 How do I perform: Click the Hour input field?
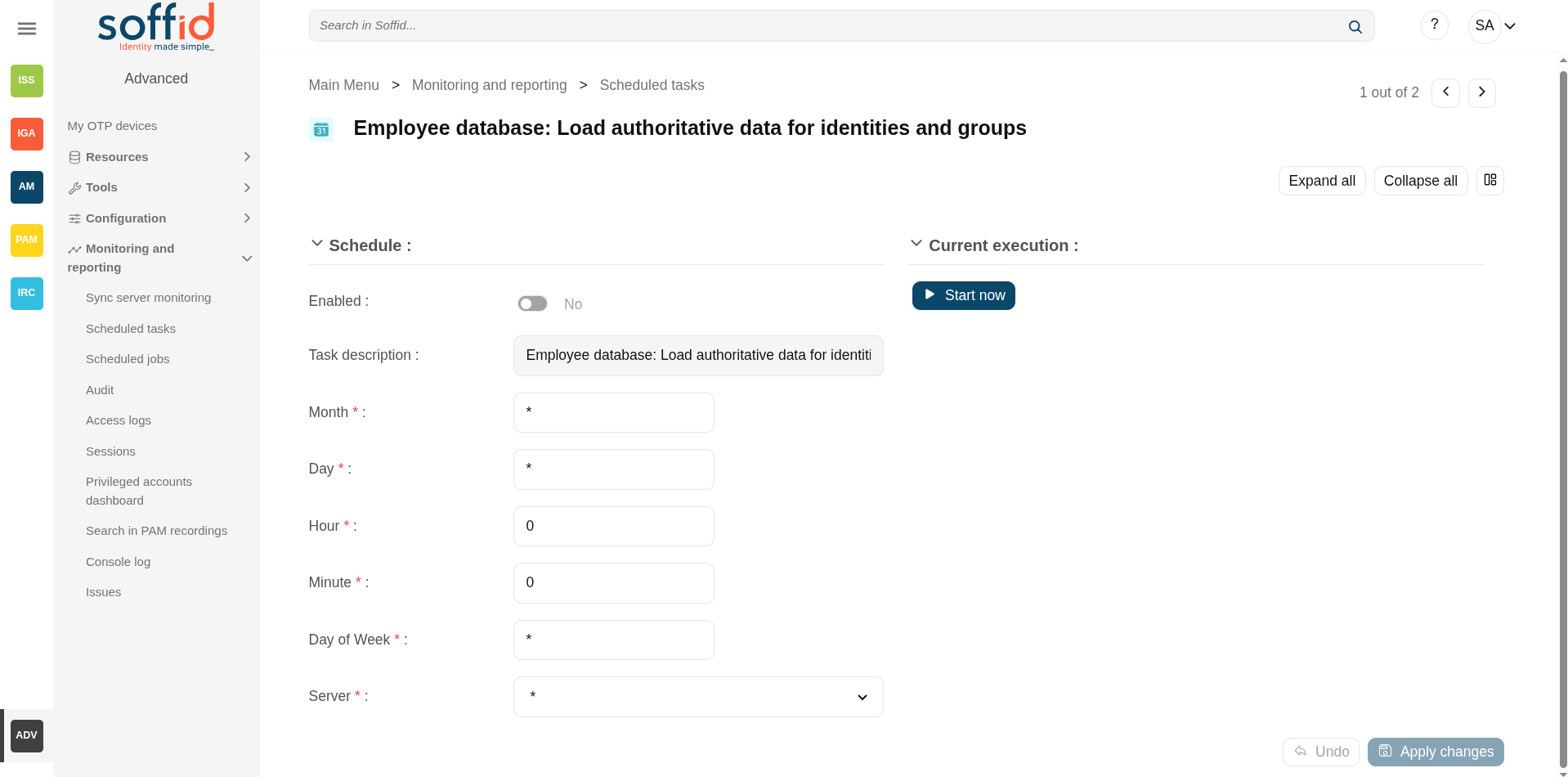(613, 526)
